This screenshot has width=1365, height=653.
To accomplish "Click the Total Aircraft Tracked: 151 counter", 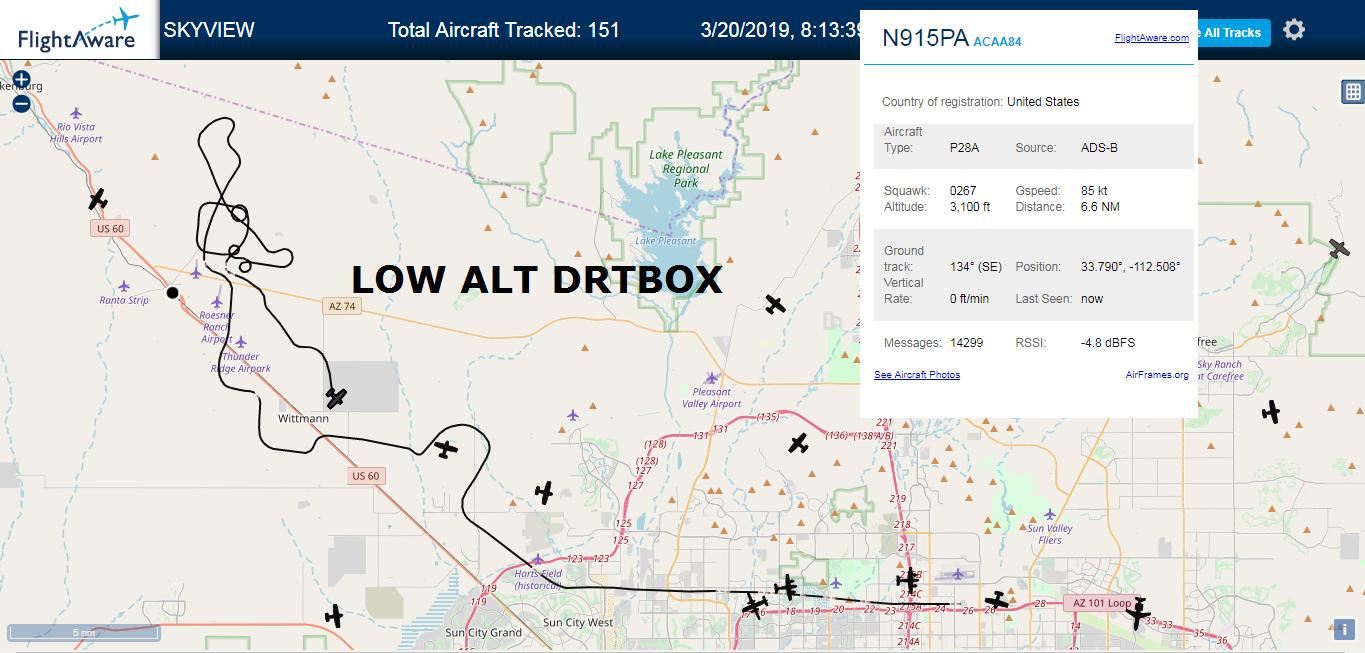I will click(x=504, y=30).
